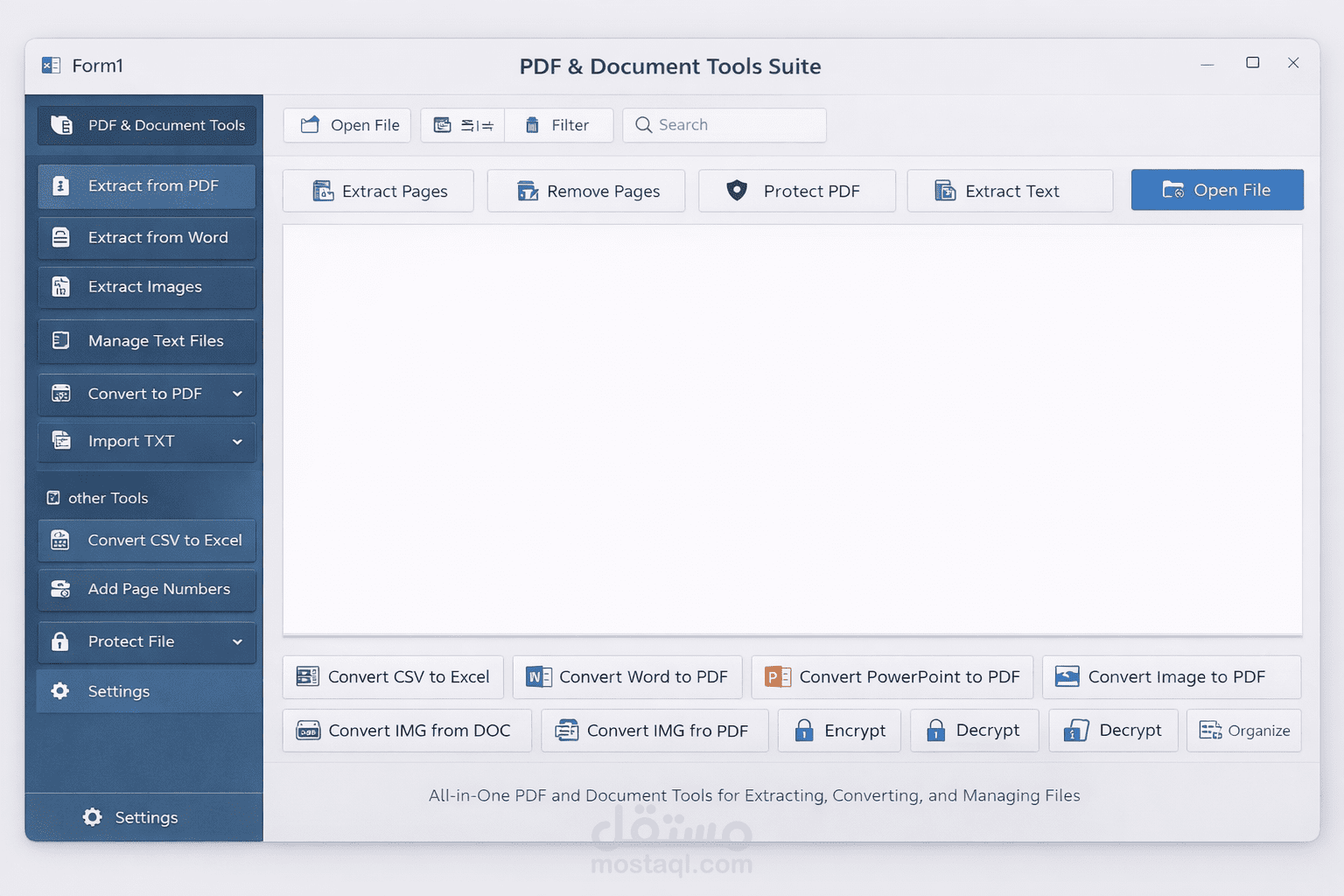Click the blue Open File button
Viewport: 1344px width, 896px height.
1217,190
